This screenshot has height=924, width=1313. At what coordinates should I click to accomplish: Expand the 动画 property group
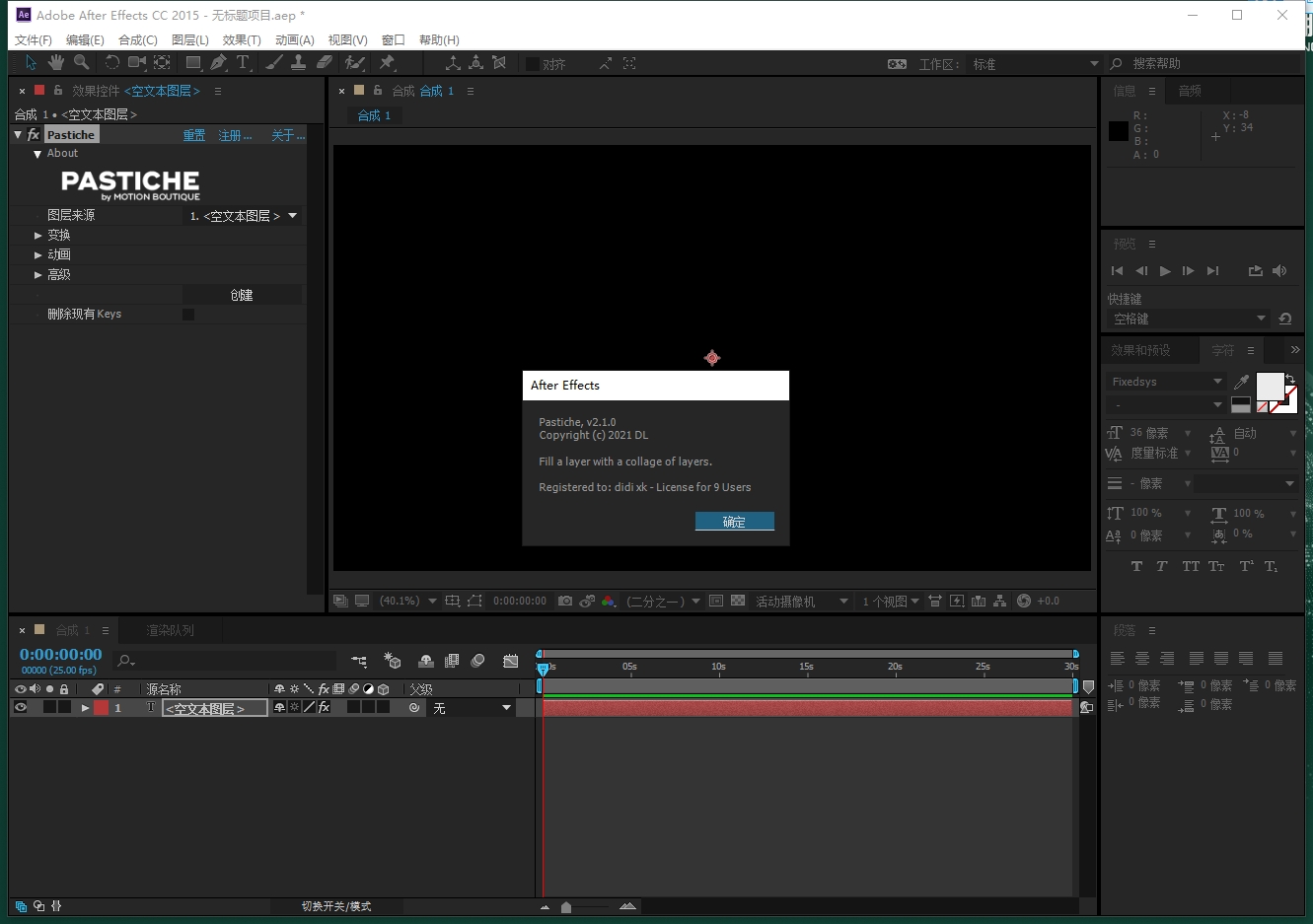click(x=38, y=254)
